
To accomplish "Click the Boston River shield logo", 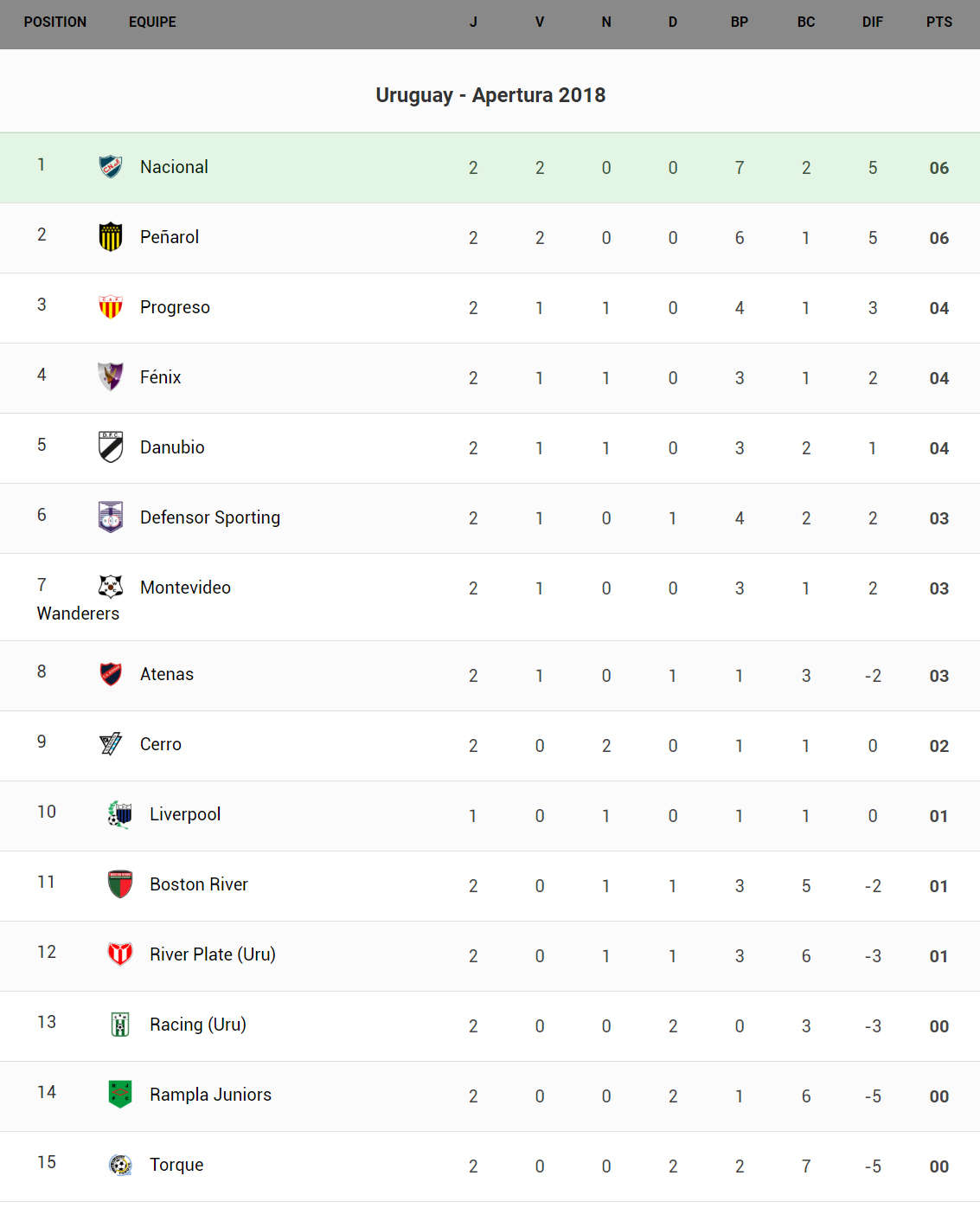I will [120, 884].
